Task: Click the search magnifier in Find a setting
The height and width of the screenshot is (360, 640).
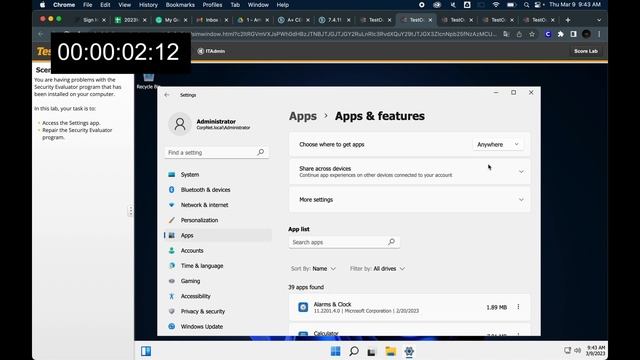Action: point(260,152)
